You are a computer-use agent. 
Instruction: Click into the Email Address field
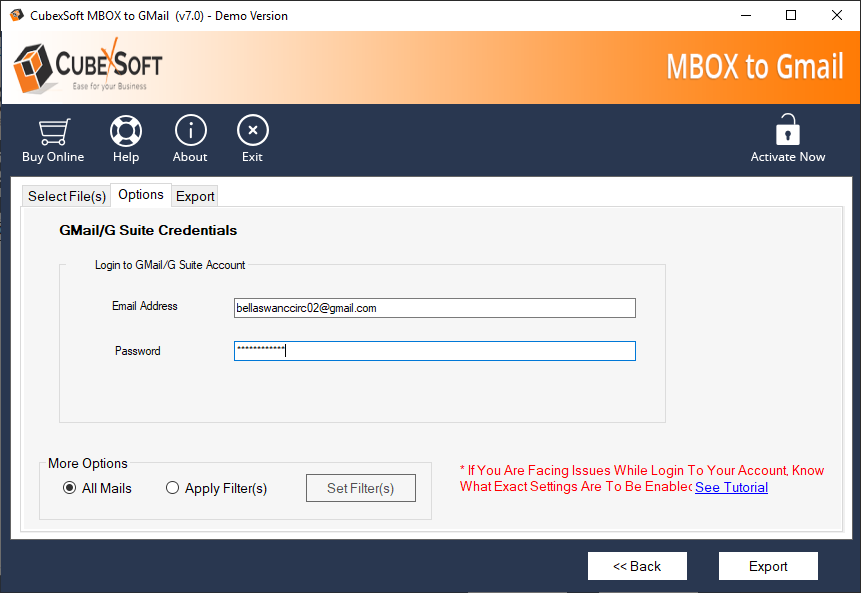434,308
